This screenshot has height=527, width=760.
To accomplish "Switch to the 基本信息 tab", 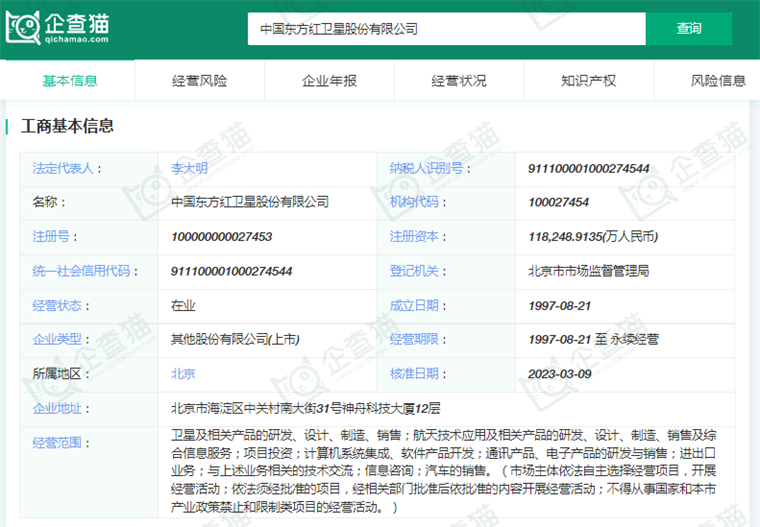I will (69, 81).
